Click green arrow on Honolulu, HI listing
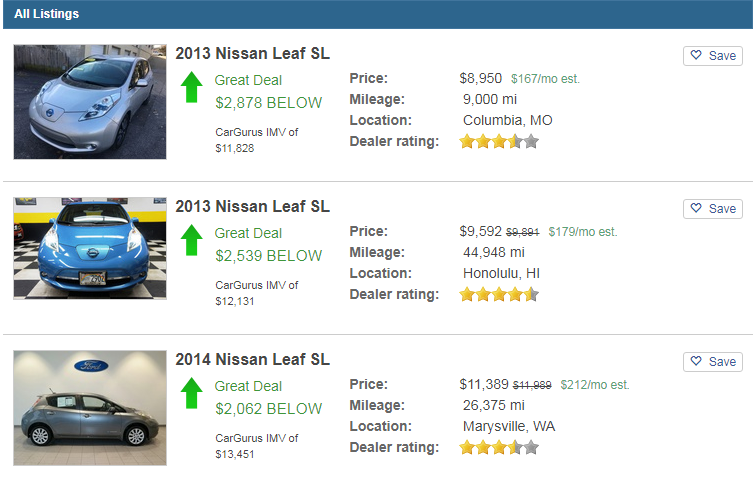This screenshot has width=753, height=487. [x=191, y=241]
